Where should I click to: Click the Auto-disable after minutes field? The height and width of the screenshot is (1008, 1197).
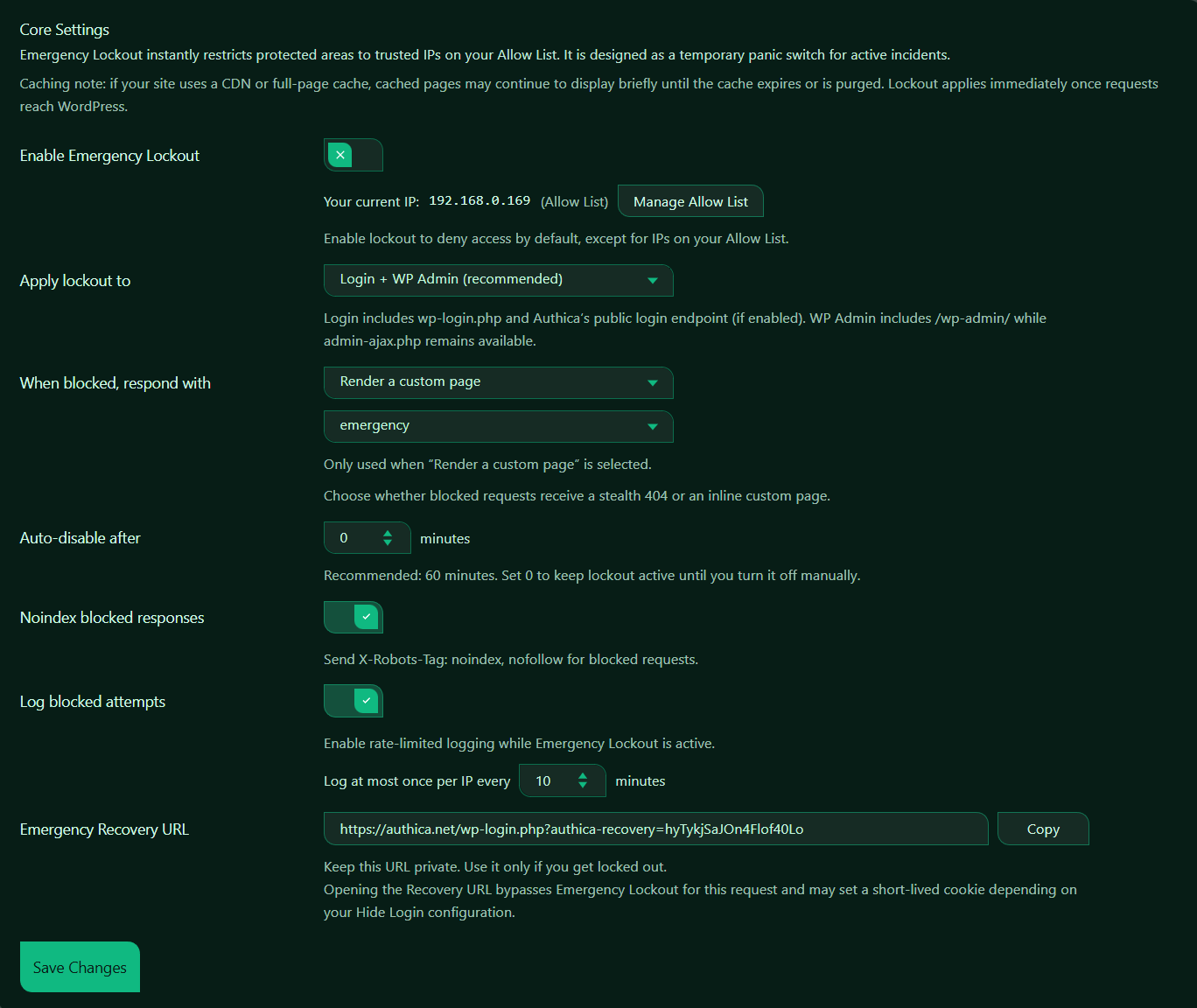coord(356,538)
